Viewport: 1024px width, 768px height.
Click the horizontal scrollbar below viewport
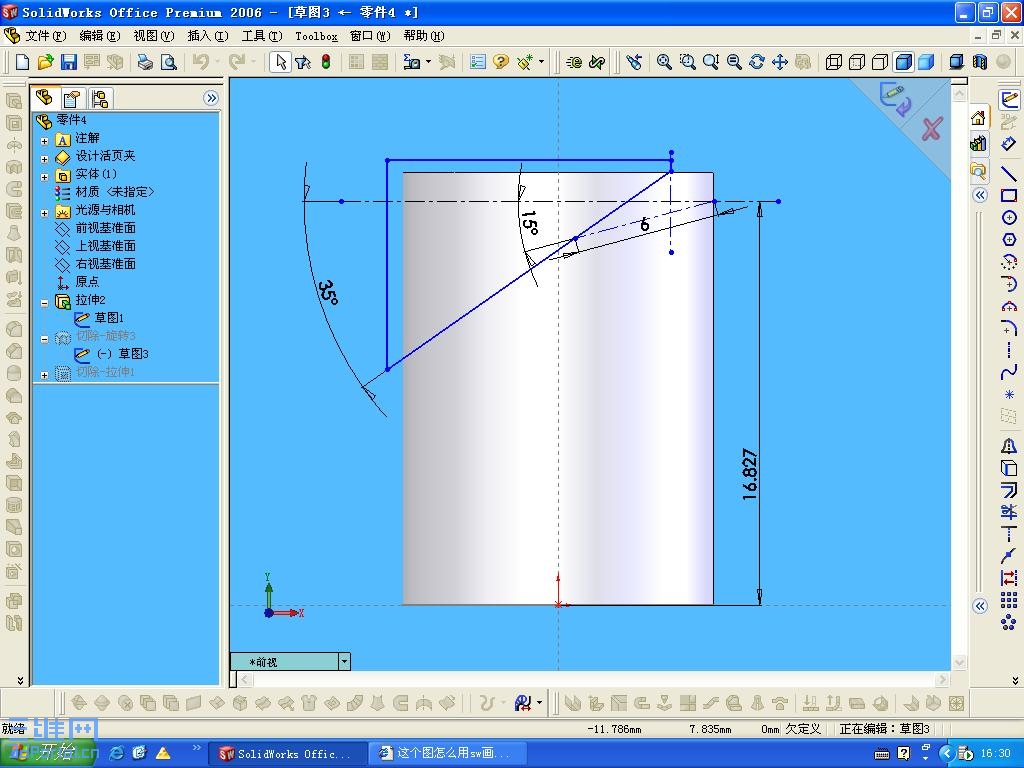(593, 679)
